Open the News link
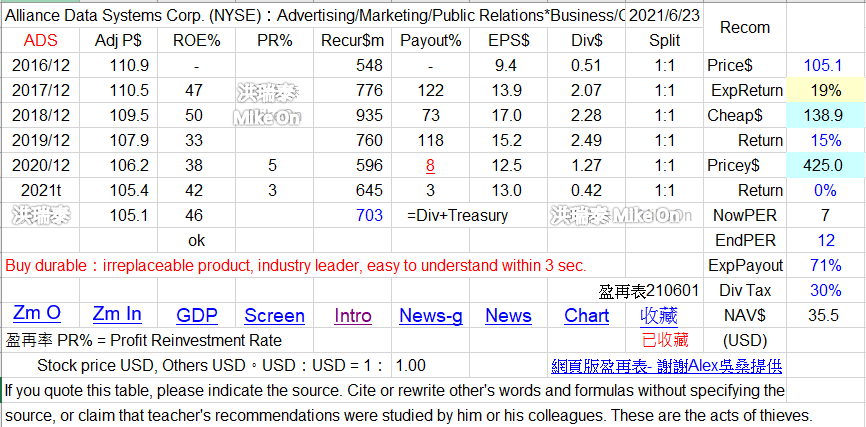The height and width of the screenshot is (427, 866). [x=508, y=316]
